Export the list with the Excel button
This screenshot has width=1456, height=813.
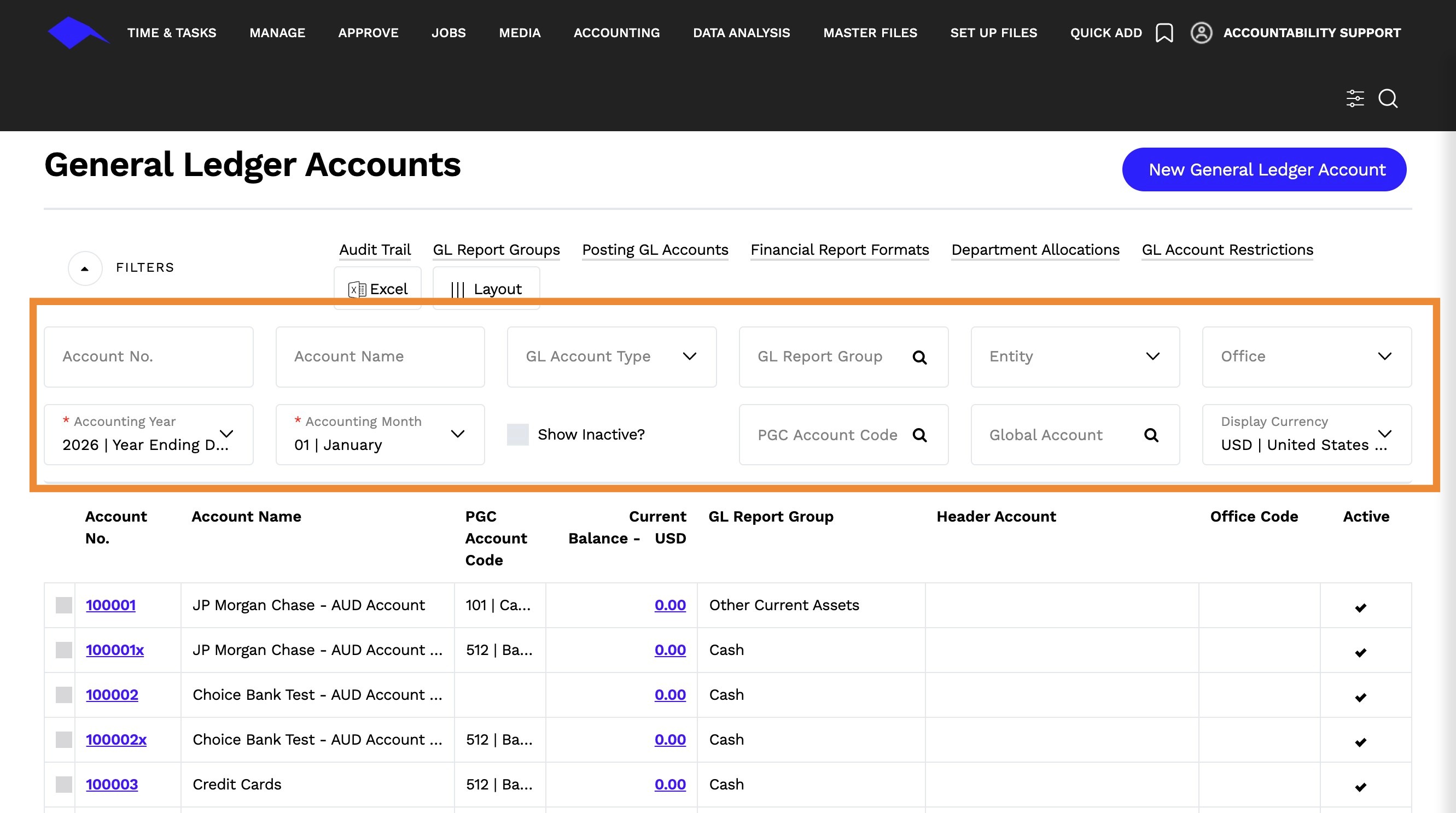(x=377, y=289)
